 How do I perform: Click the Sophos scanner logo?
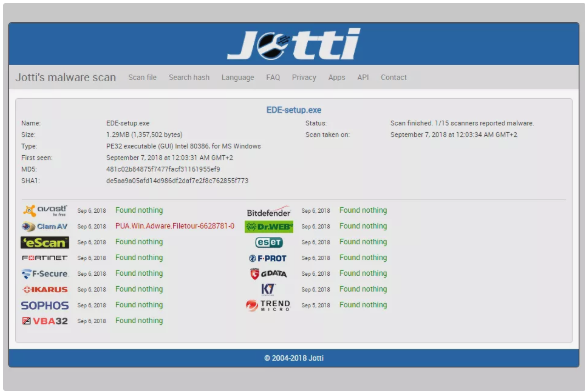pyautogui.click(x=45, y=305)
